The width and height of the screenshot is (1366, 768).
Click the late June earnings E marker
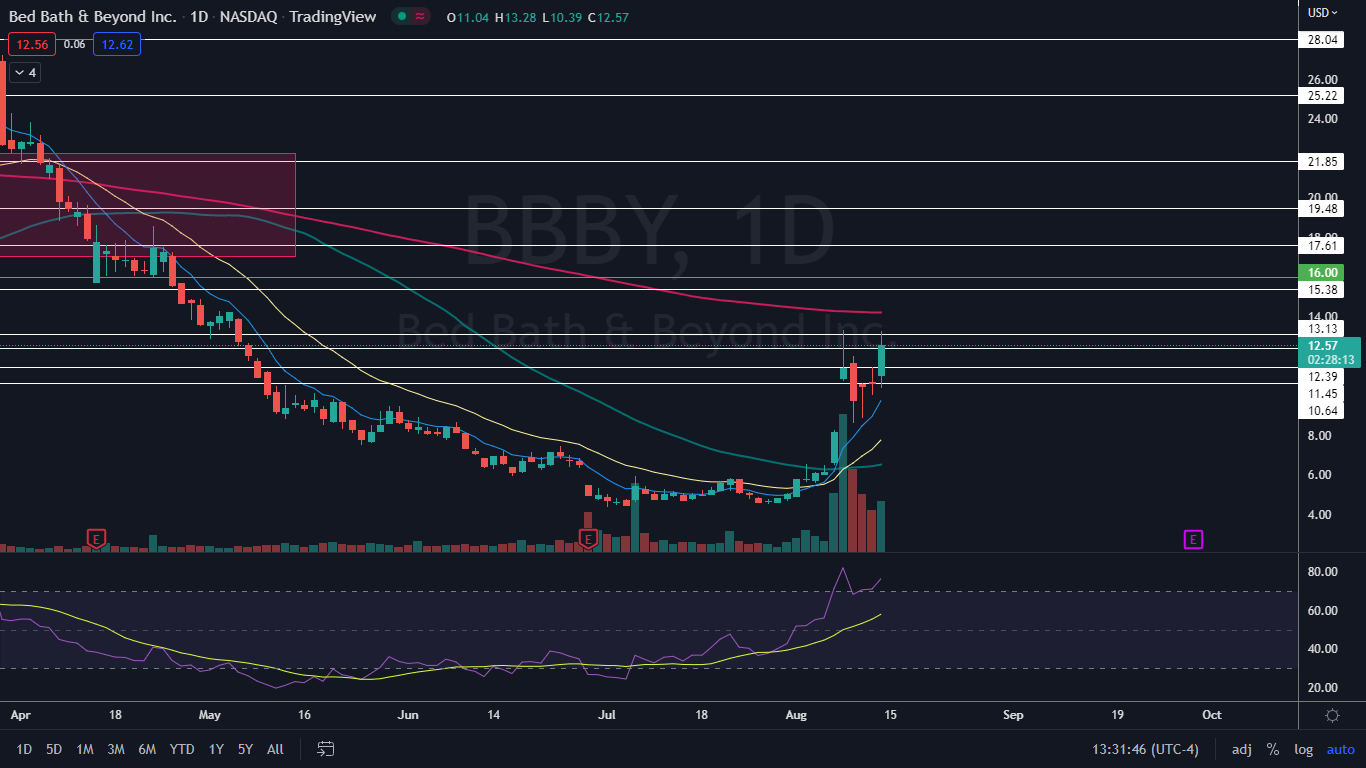(588, 539)
